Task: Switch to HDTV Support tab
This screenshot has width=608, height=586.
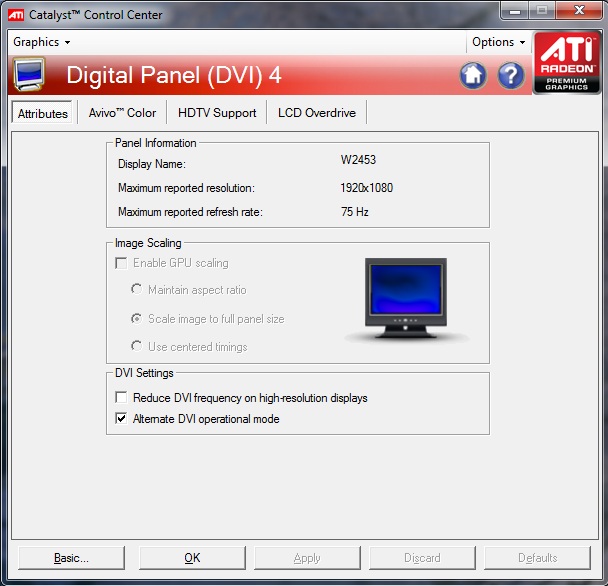Action: pos(217,113)
